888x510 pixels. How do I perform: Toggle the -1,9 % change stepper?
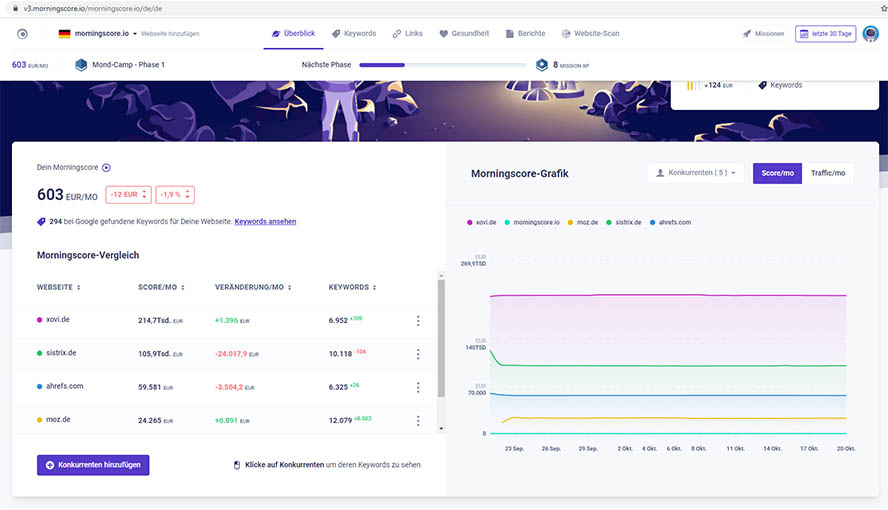[x=175, y=195]
